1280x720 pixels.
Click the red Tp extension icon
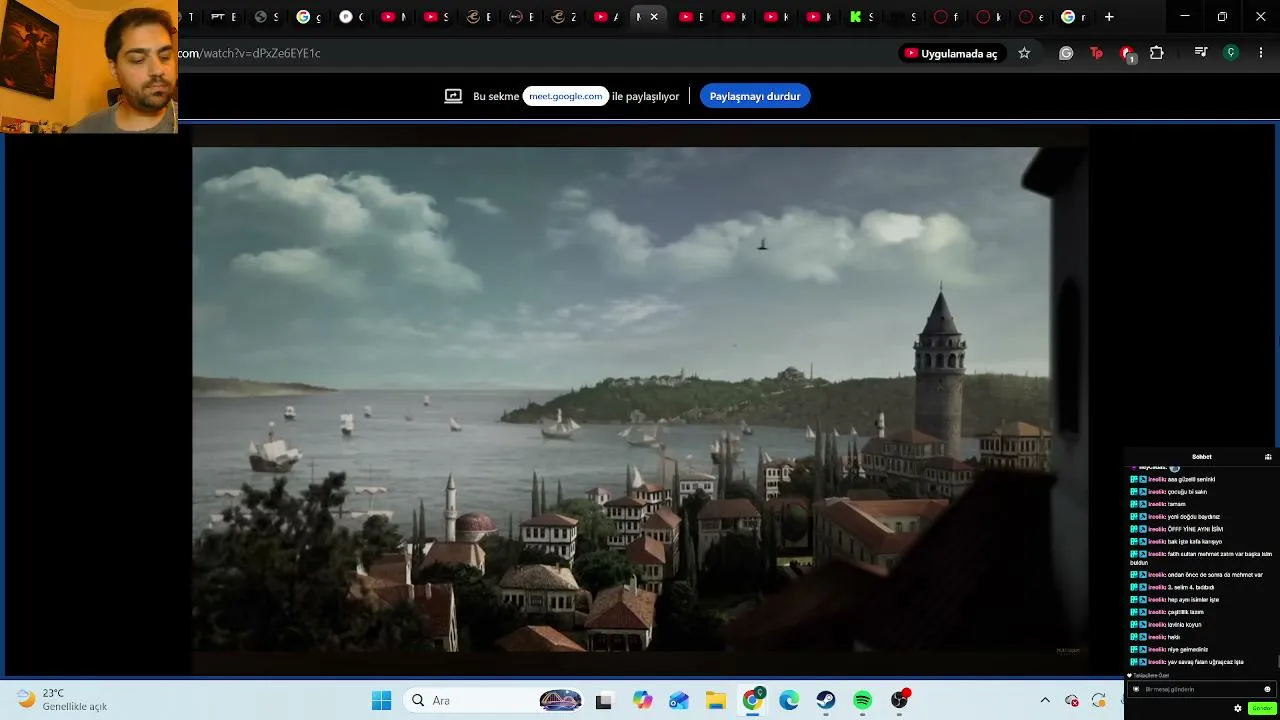[1096, 53]
